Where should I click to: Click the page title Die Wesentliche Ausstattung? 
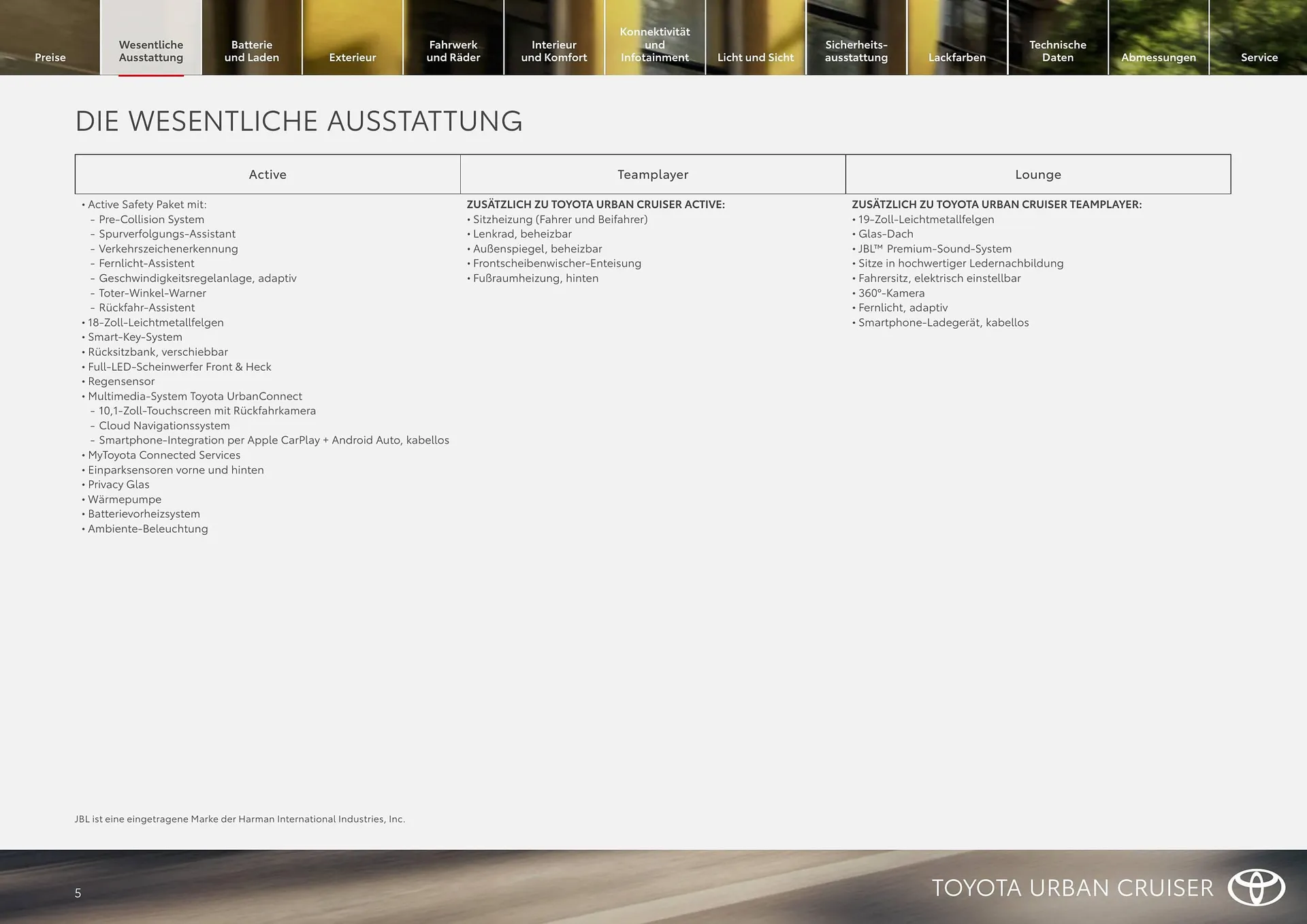299,121
